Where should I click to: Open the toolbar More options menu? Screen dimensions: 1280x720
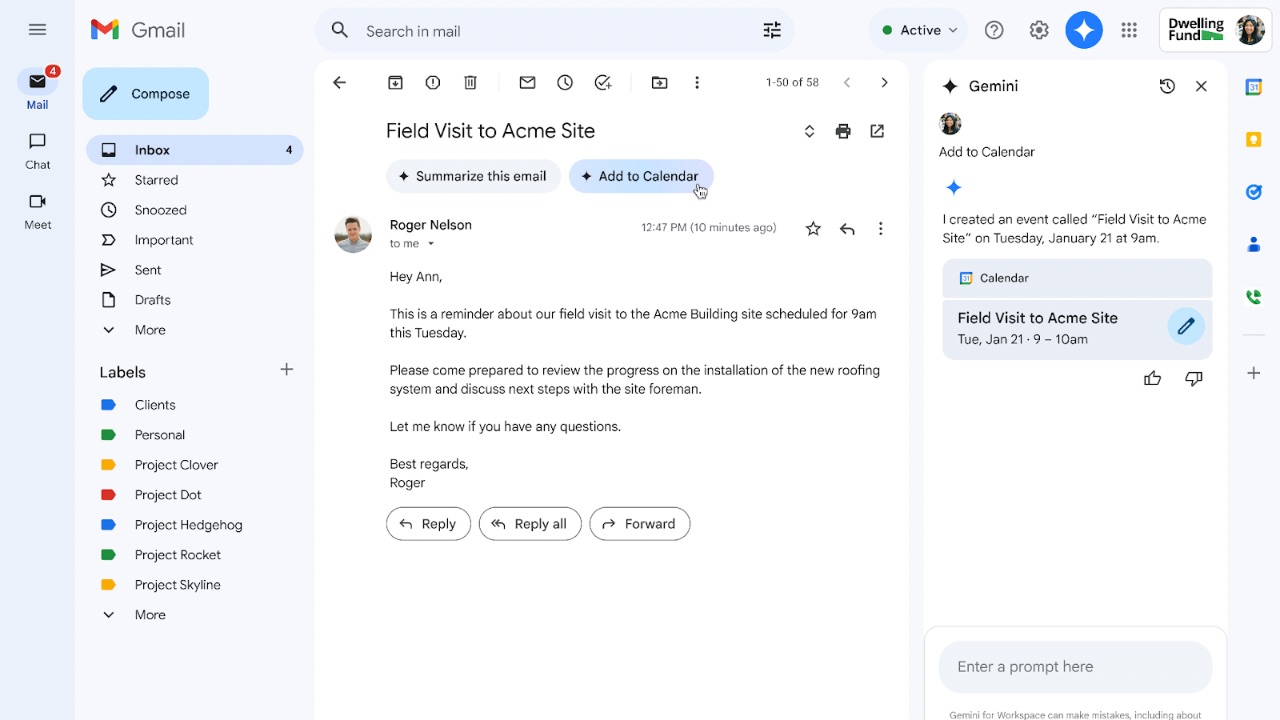click(697, 83)
